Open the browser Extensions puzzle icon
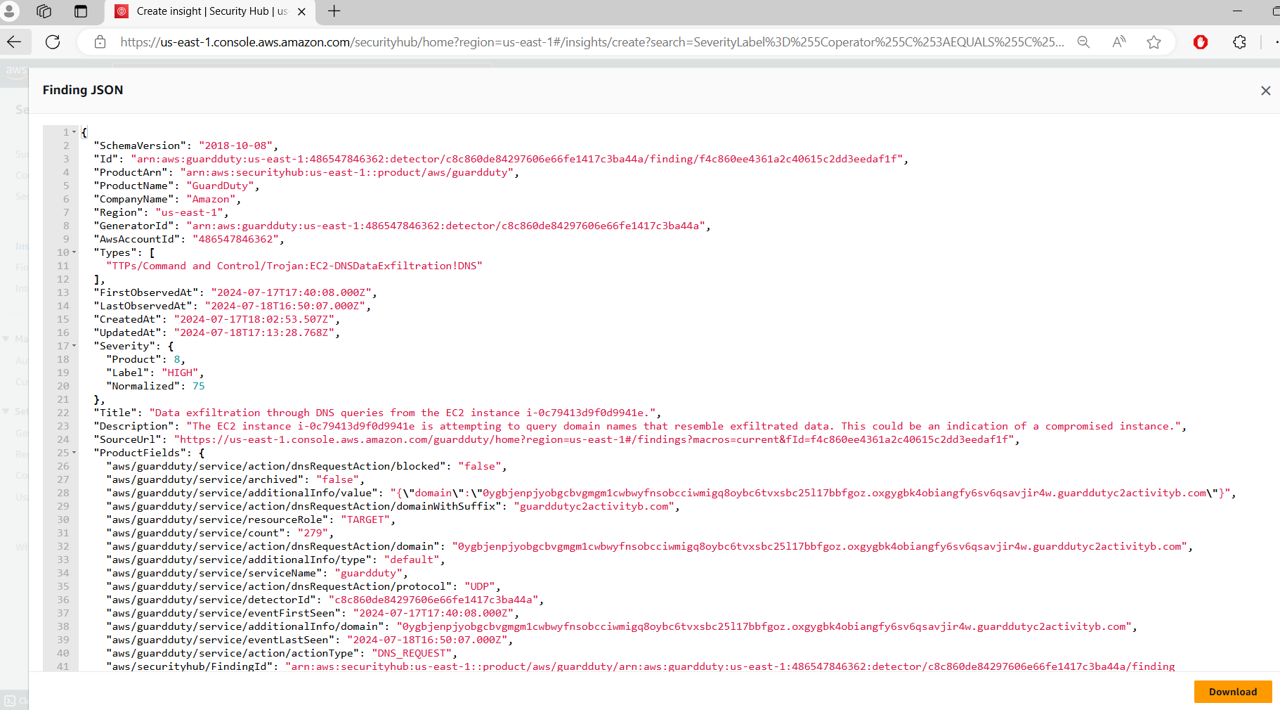The width and height of the screenshot is (1280, 710). pos(1240,42)
